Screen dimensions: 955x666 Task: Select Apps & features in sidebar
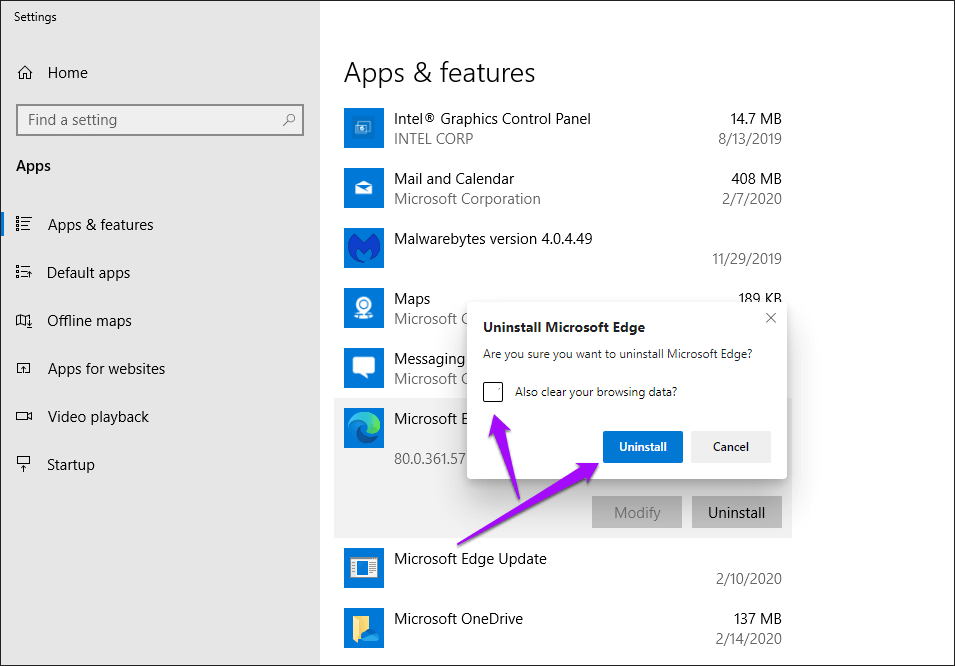[x=100, y=225]
